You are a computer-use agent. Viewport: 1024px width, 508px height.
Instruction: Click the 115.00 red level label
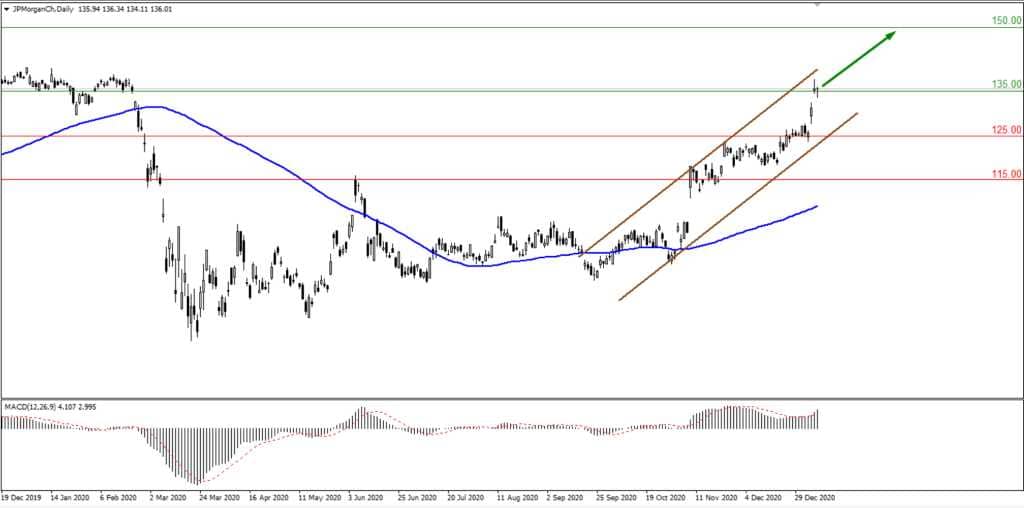pos(1005,174)
